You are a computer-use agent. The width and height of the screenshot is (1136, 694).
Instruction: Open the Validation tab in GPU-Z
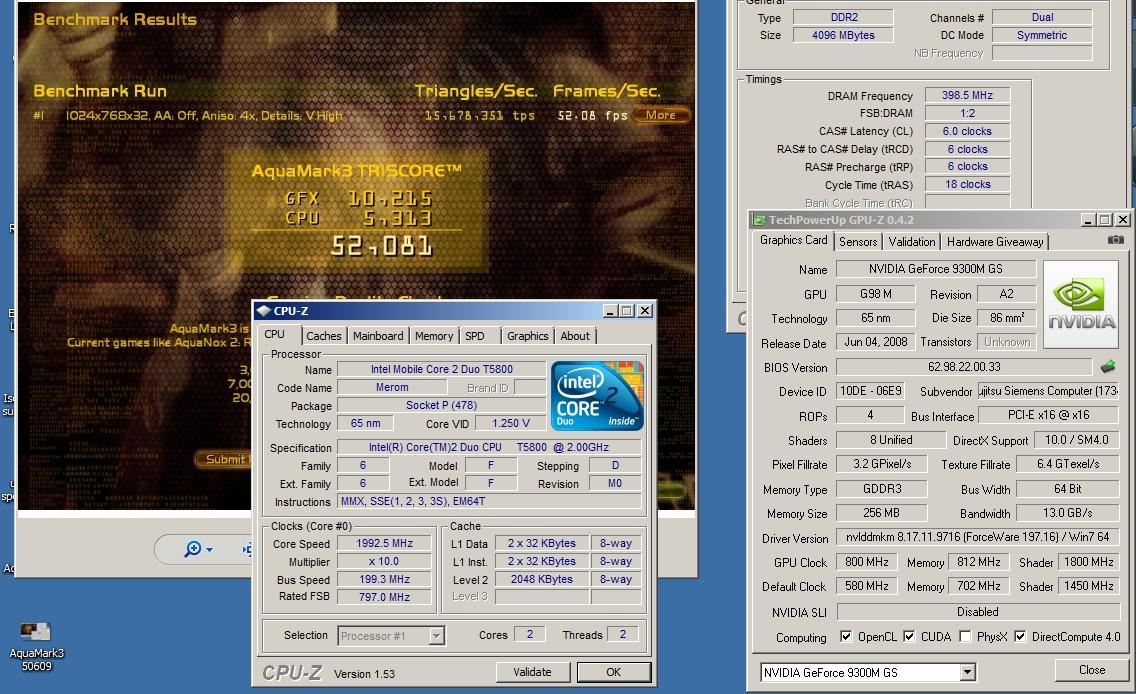(911, 242)
